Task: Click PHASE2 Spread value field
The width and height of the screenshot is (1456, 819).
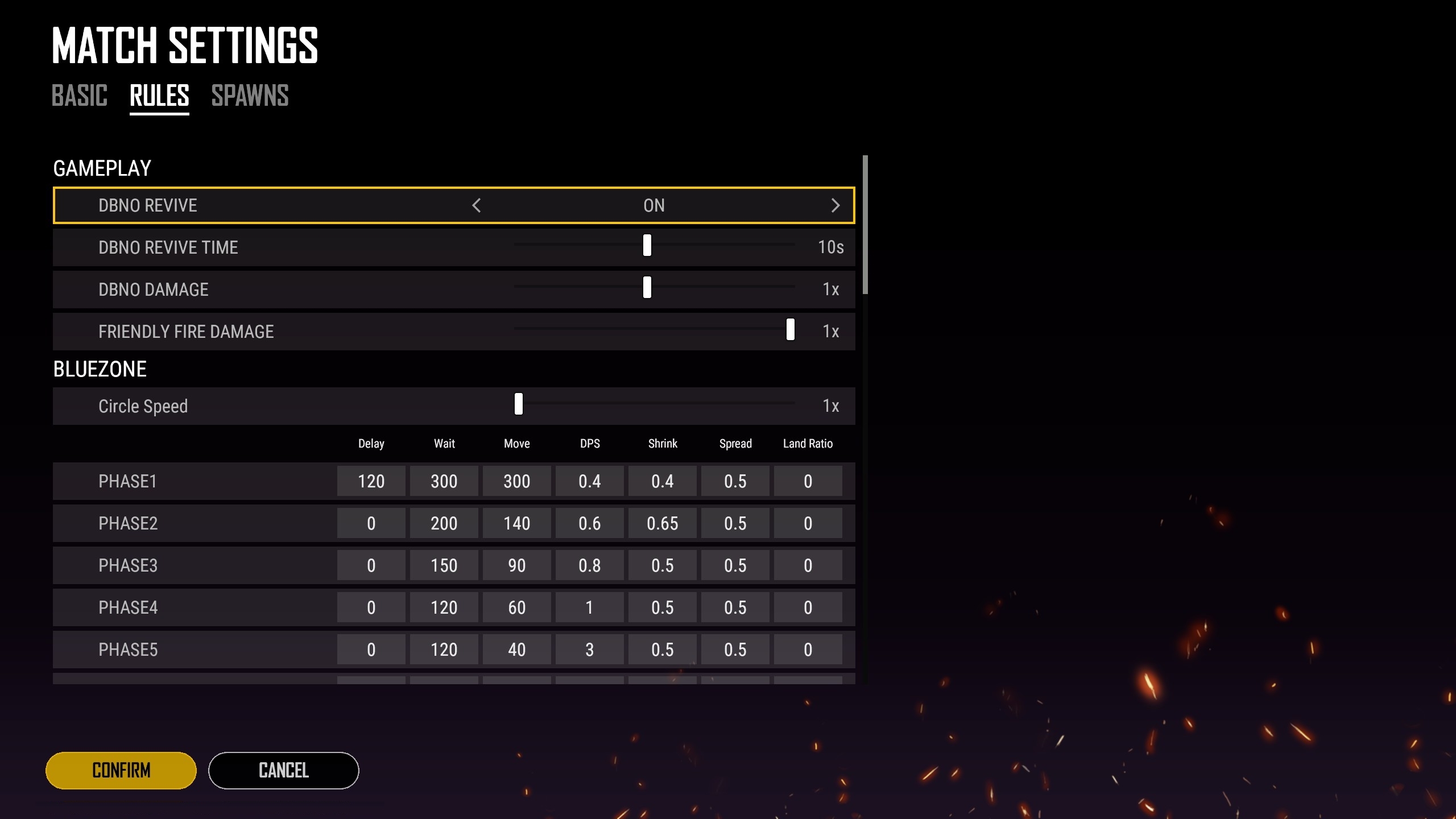Action: [735, 523]
